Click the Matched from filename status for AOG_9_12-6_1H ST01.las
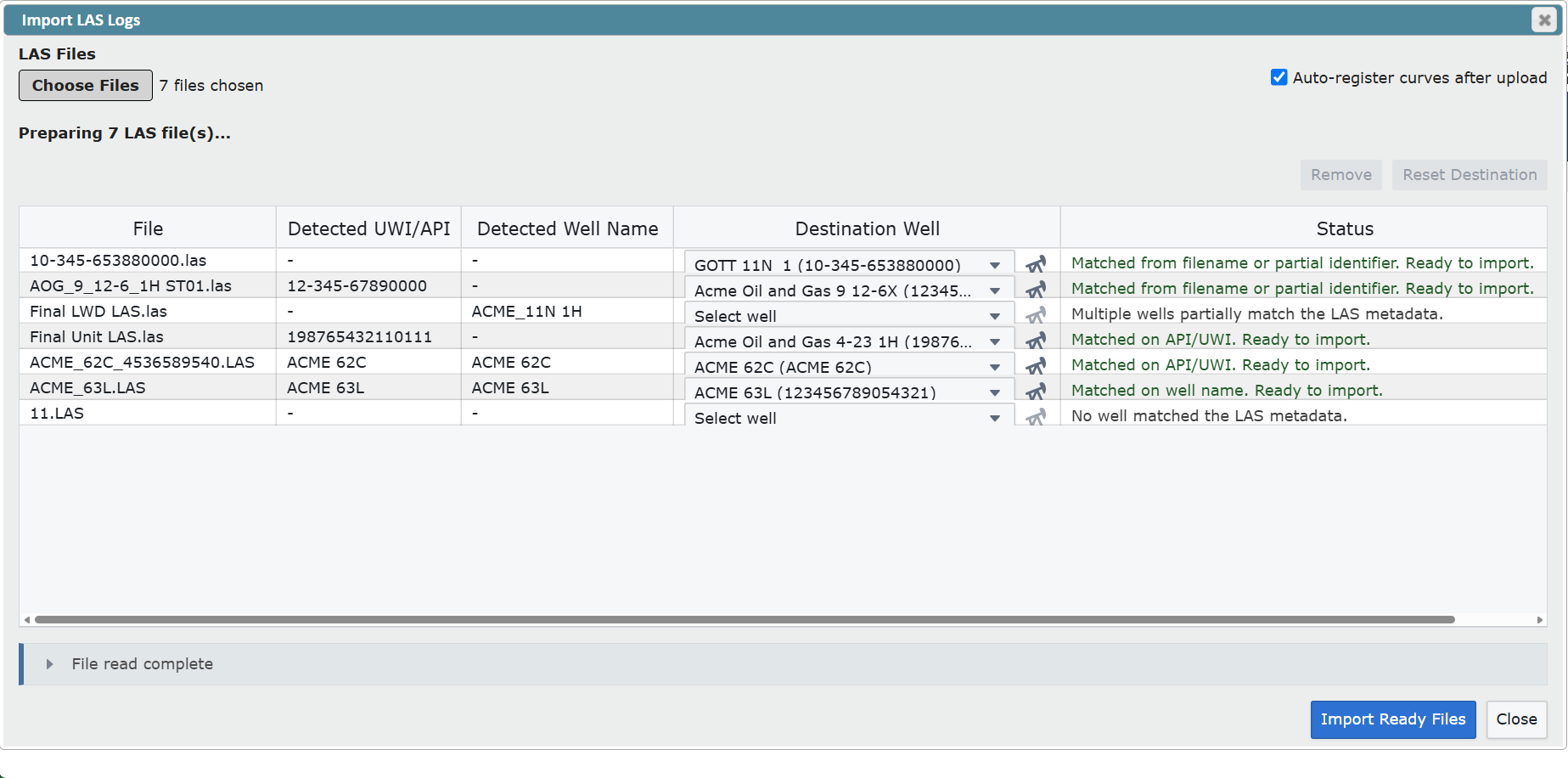Viewport: 1568px width, 778px height. coord(1302,289)
